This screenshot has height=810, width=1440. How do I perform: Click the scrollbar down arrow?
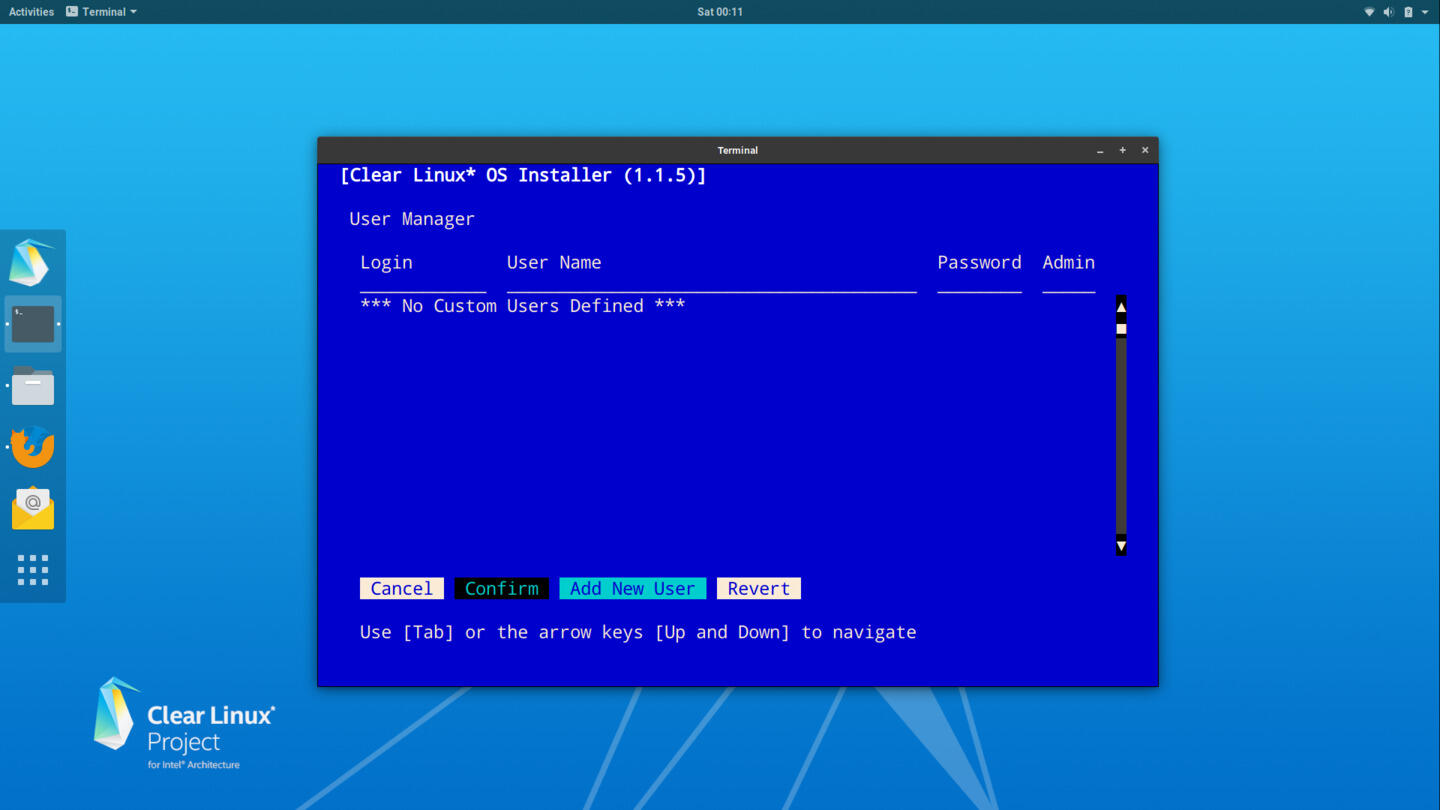[x=1121, y=546]
